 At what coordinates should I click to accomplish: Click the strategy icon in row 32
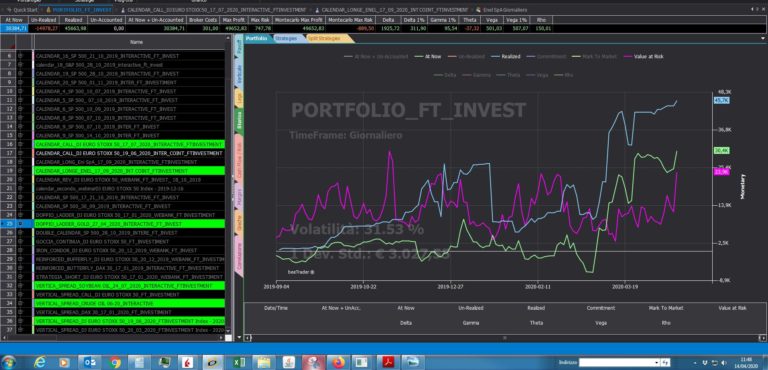[21, 285]
